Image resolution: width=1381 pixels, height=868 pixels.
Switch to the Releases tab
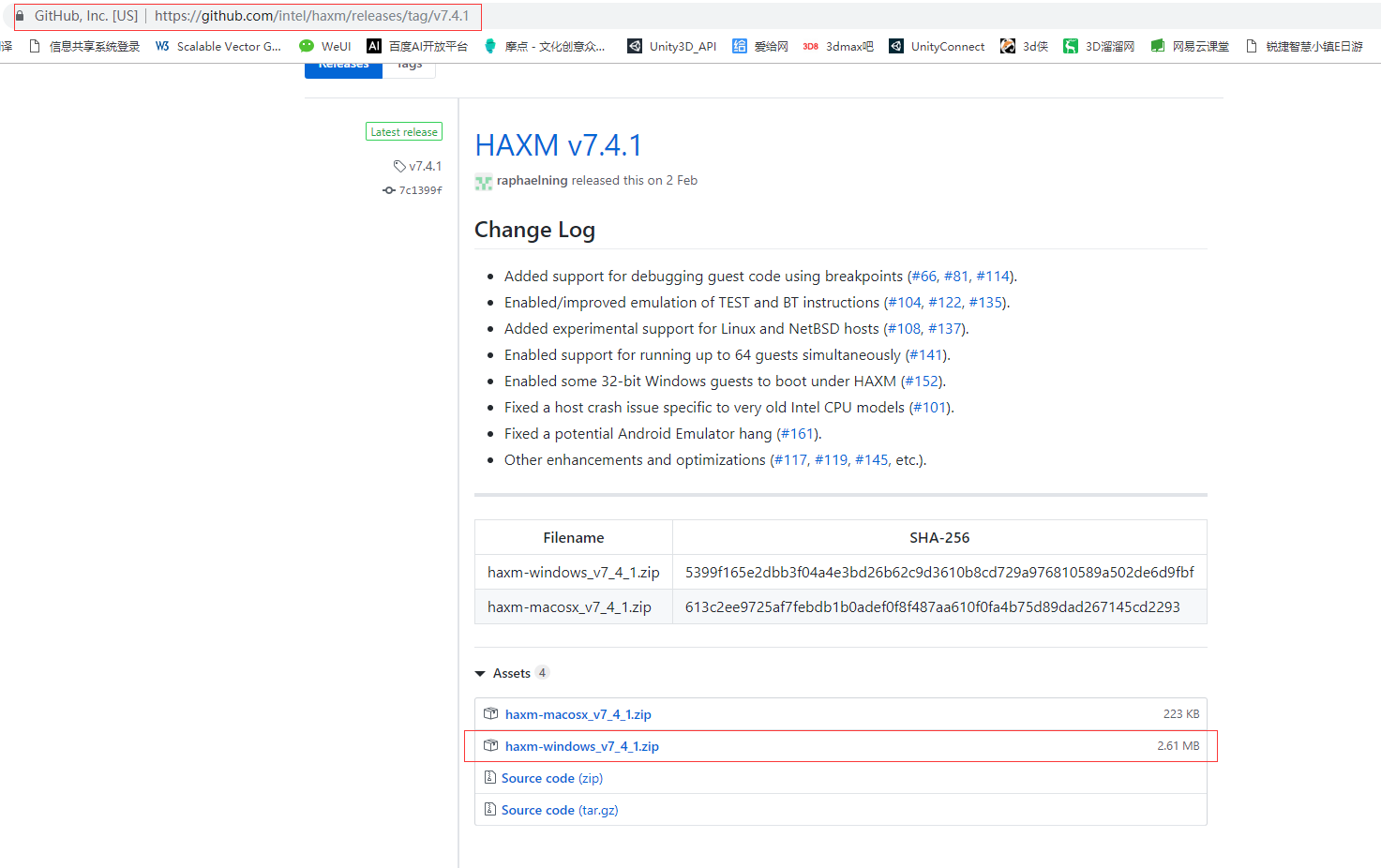(x=342, y=63)
